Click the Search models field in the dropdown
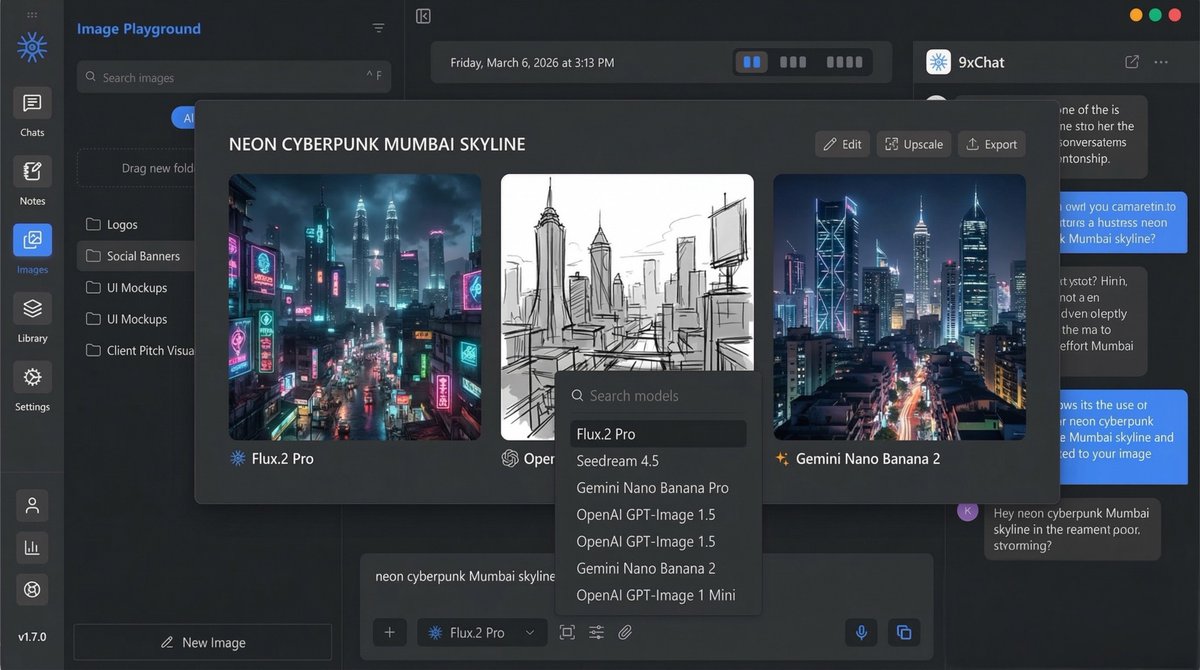 click(658, 396)
